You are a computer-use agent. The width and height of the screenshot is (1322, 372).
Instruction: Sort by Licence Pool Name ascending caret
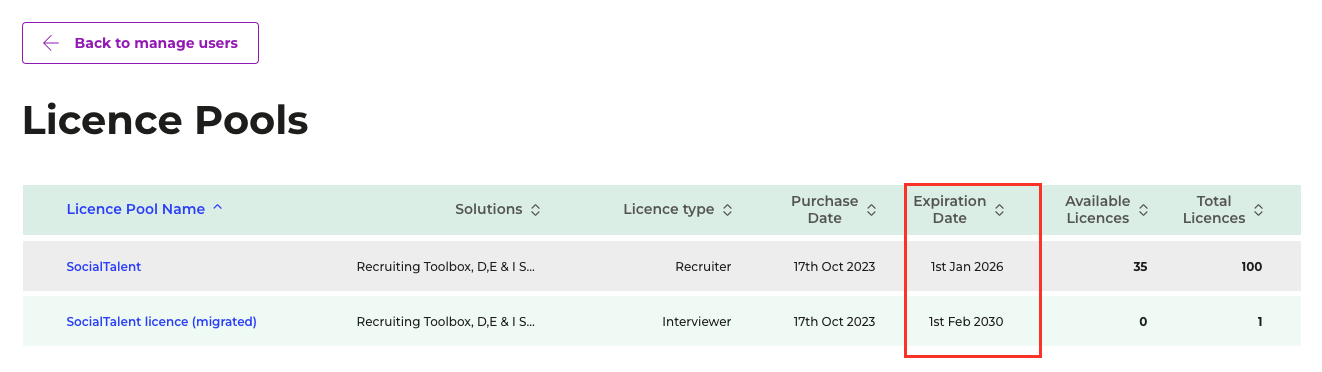point(218,209)
